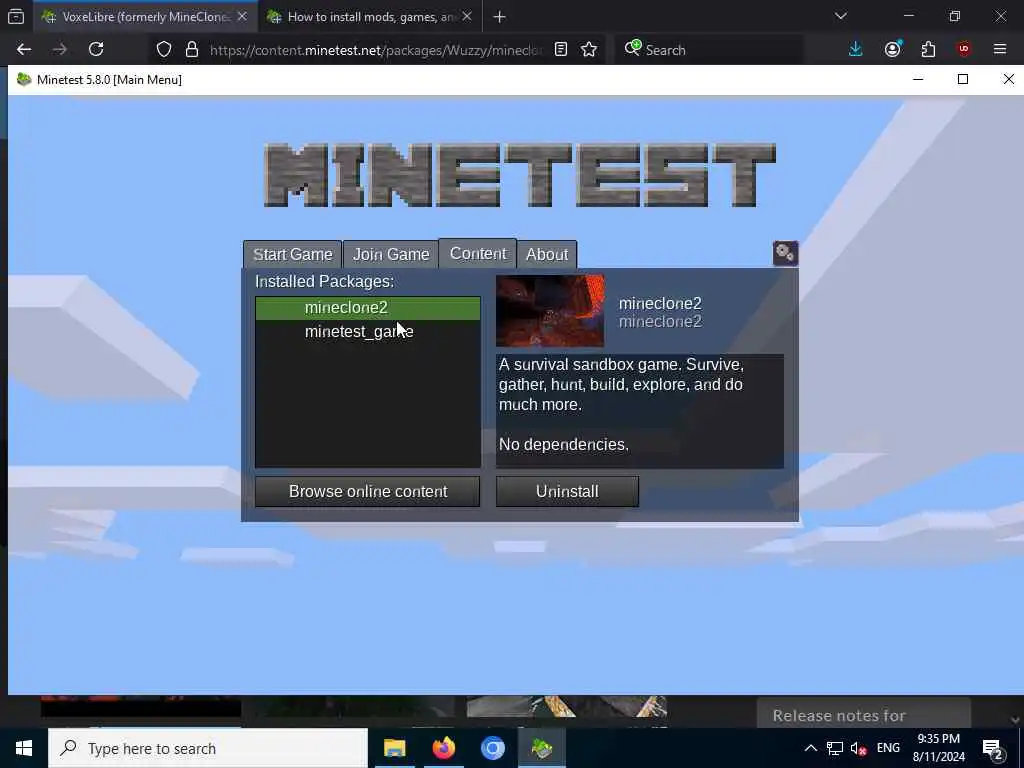
Task: Select mineclone2 in Installed Packages
Action: point(368,308)
